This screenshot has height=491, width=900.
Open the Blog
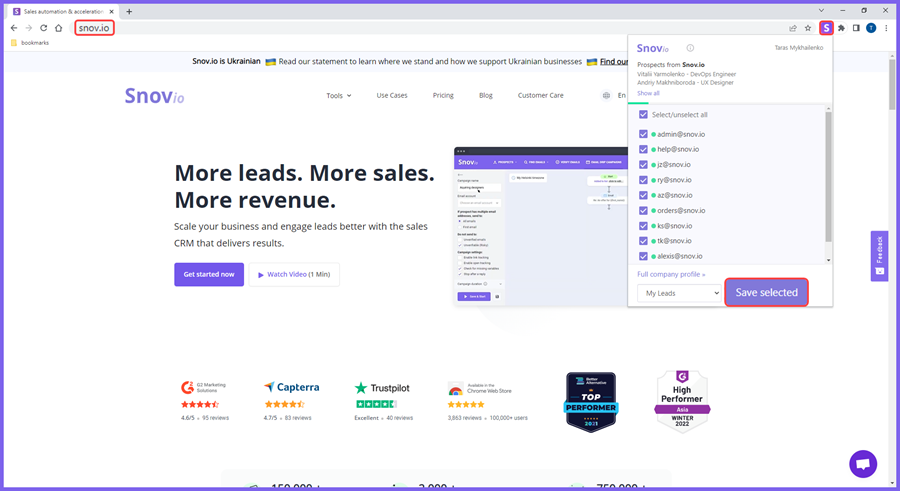point(486,95)
